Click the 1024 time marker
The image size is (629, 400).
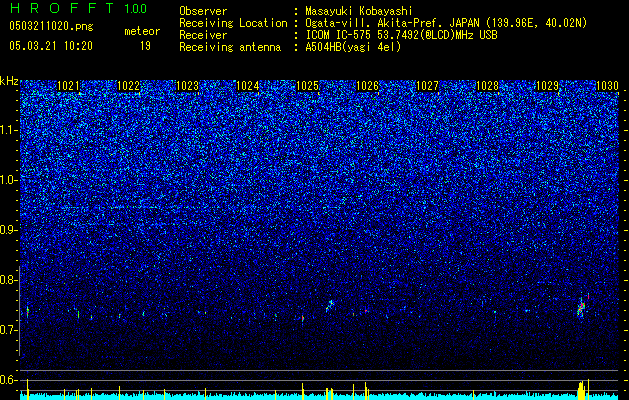click(248, 86)
